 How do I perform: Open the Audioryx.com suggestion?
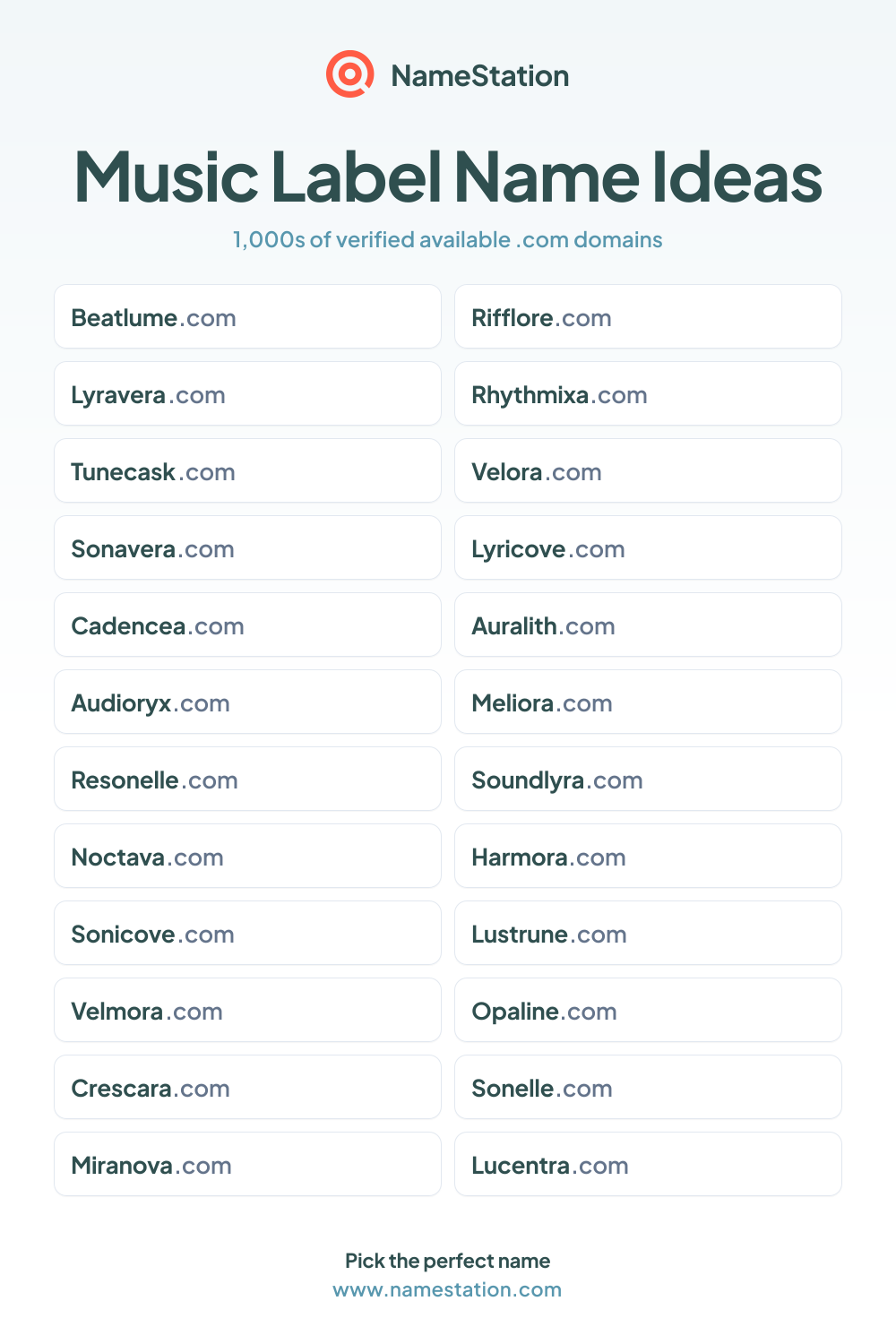pos(247,702)
